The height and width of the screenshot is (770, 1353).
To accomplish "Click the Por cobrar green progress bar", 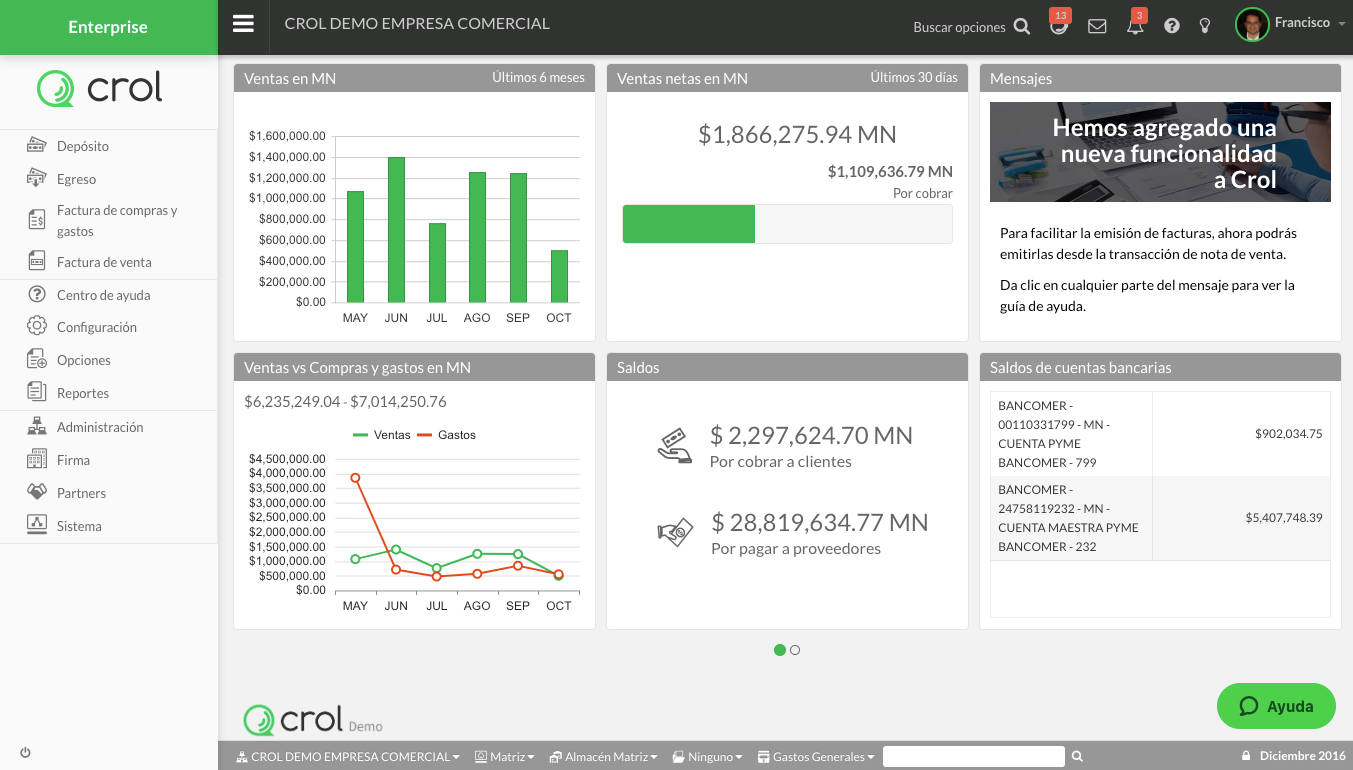I will coord(689,224).
